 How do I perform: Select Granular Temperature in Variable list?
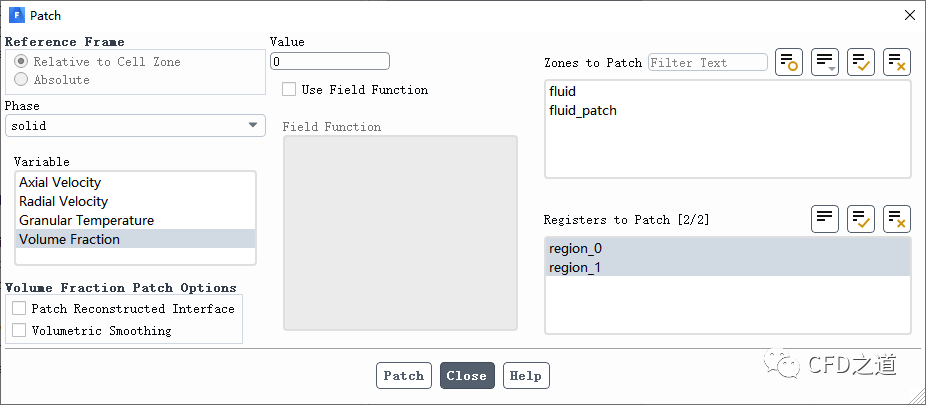point(86,220)
